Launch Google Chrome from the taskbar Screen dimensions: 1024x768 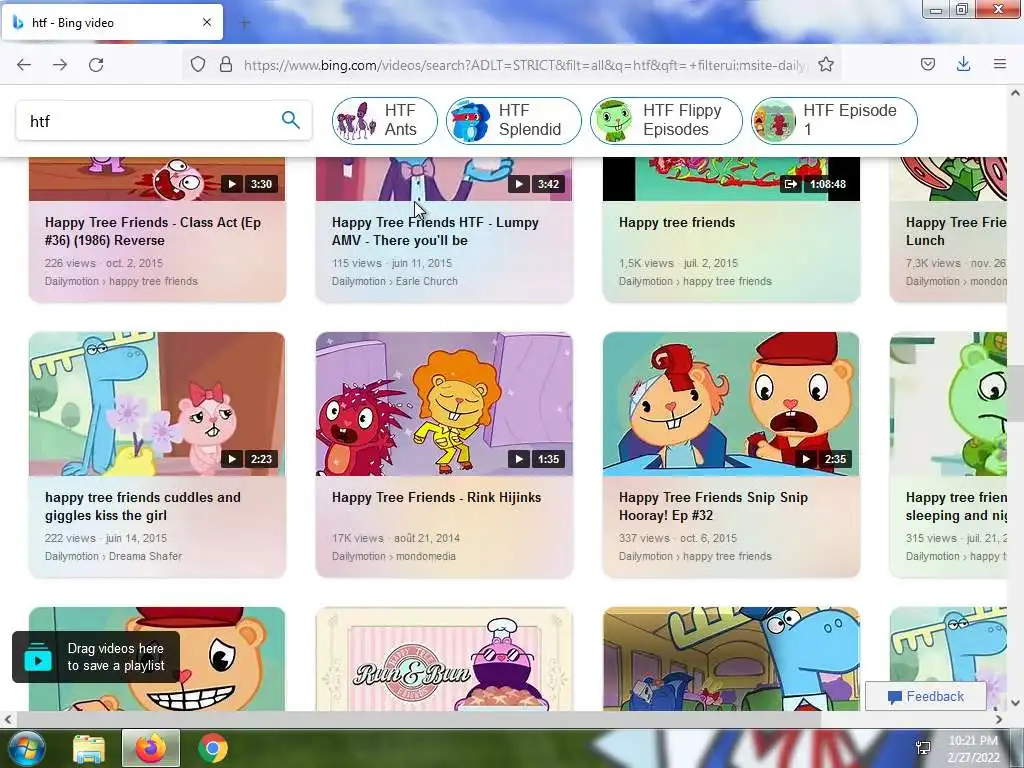(213, 749)
